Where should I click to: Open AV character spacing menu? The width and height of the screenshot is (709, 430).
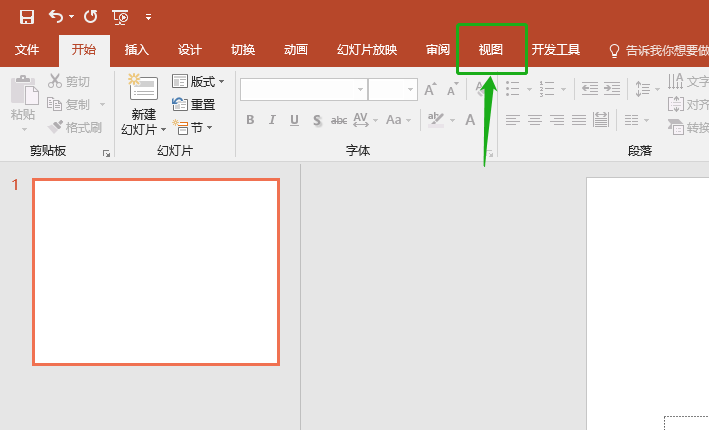point(365,120)
